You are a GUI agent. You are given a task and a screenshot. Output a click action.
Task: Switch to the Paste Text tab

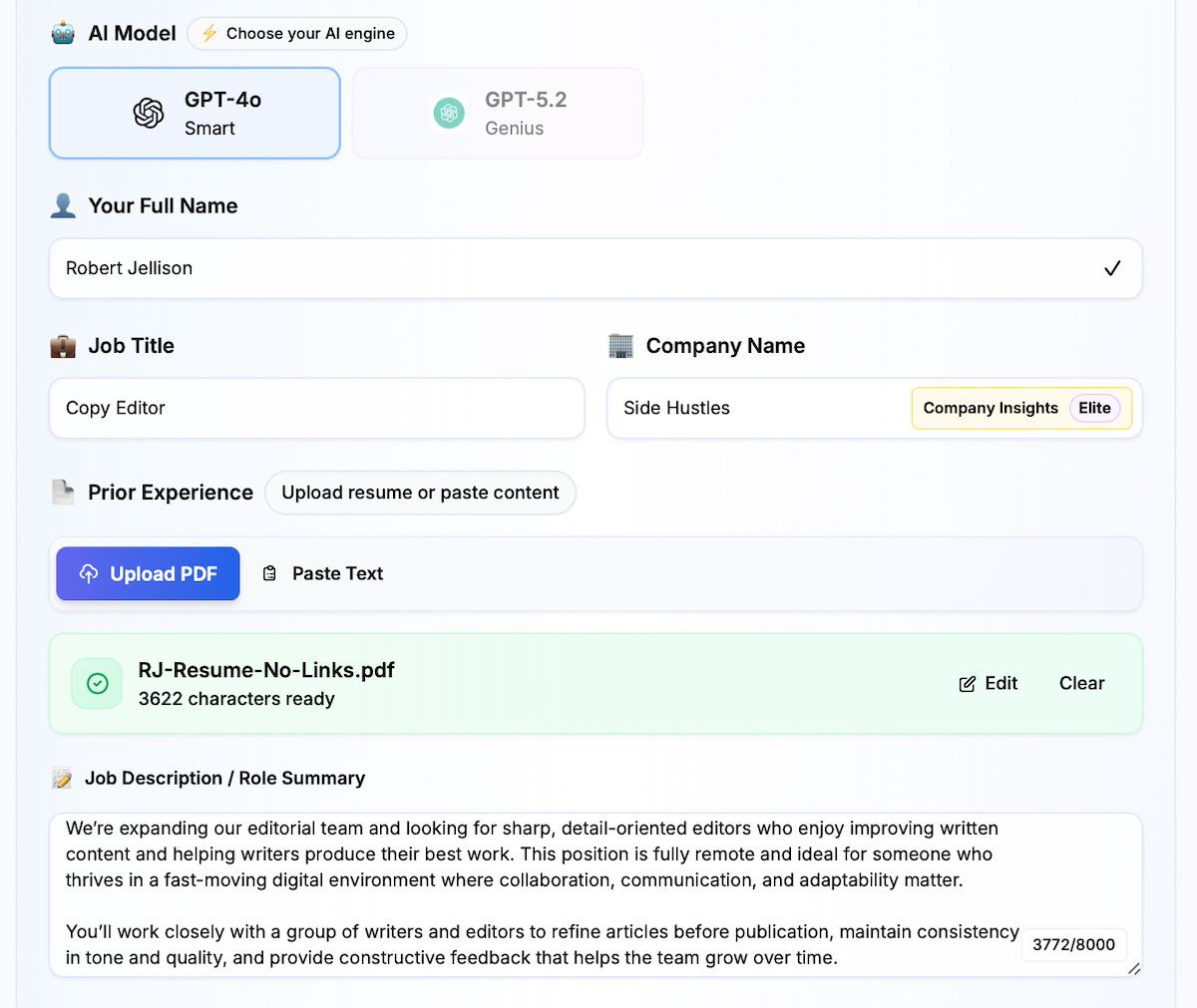coord(323,573)
